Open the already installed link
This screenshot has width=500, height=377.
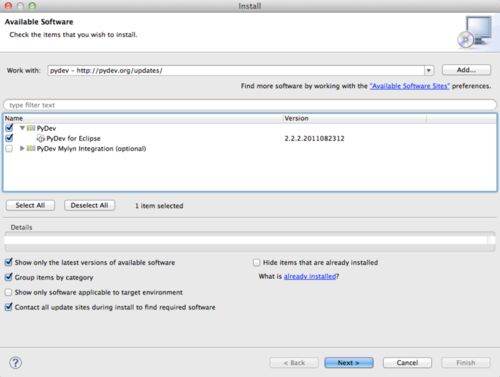[310, 276]
